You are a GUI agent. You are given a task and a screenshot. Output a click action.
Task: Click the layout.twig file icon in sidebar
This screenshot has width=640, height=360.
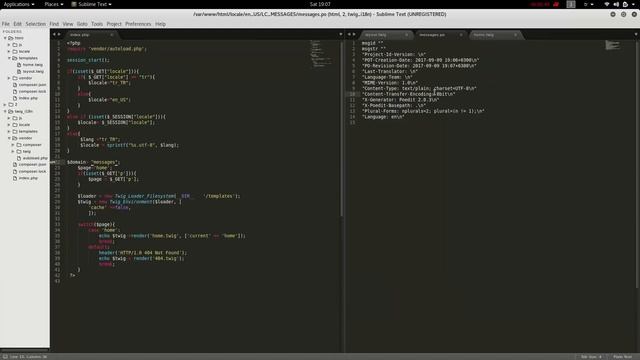pyautogui.click(x=19, y=71)
